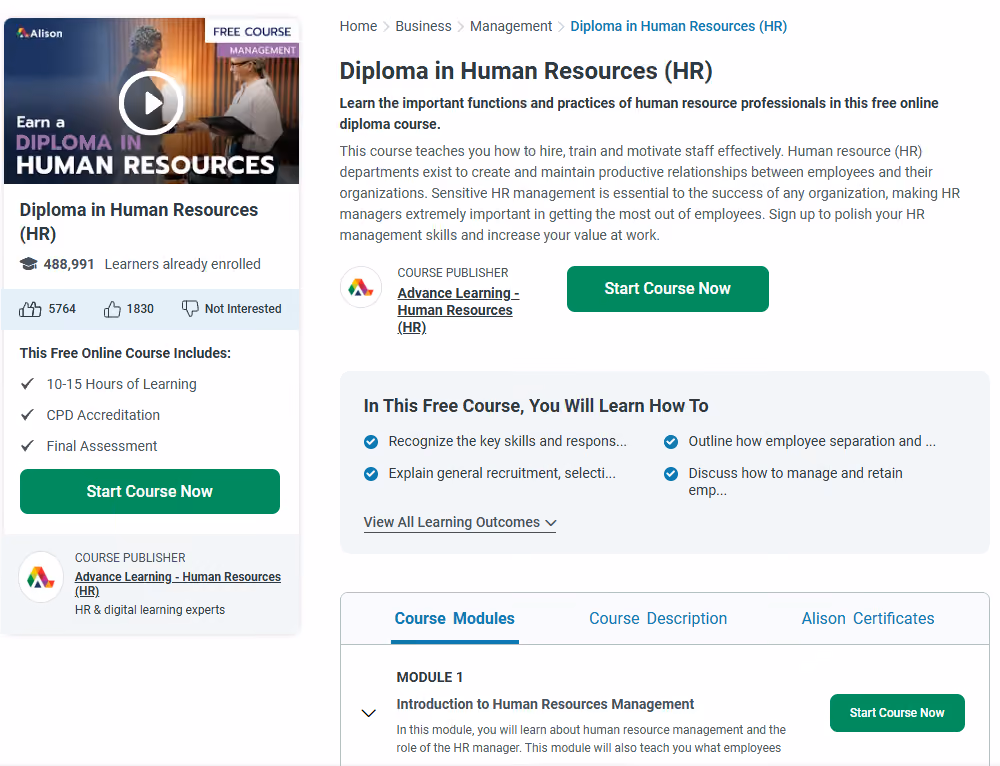
Task: Click the checkmark beside CPD Accreditation
Action: pos(27,415)
